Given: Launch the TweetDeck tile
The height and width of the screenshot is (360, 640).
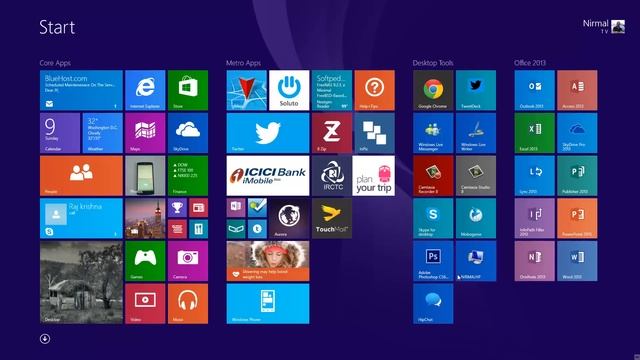Looking at the screenshot, I should (476, 90).
